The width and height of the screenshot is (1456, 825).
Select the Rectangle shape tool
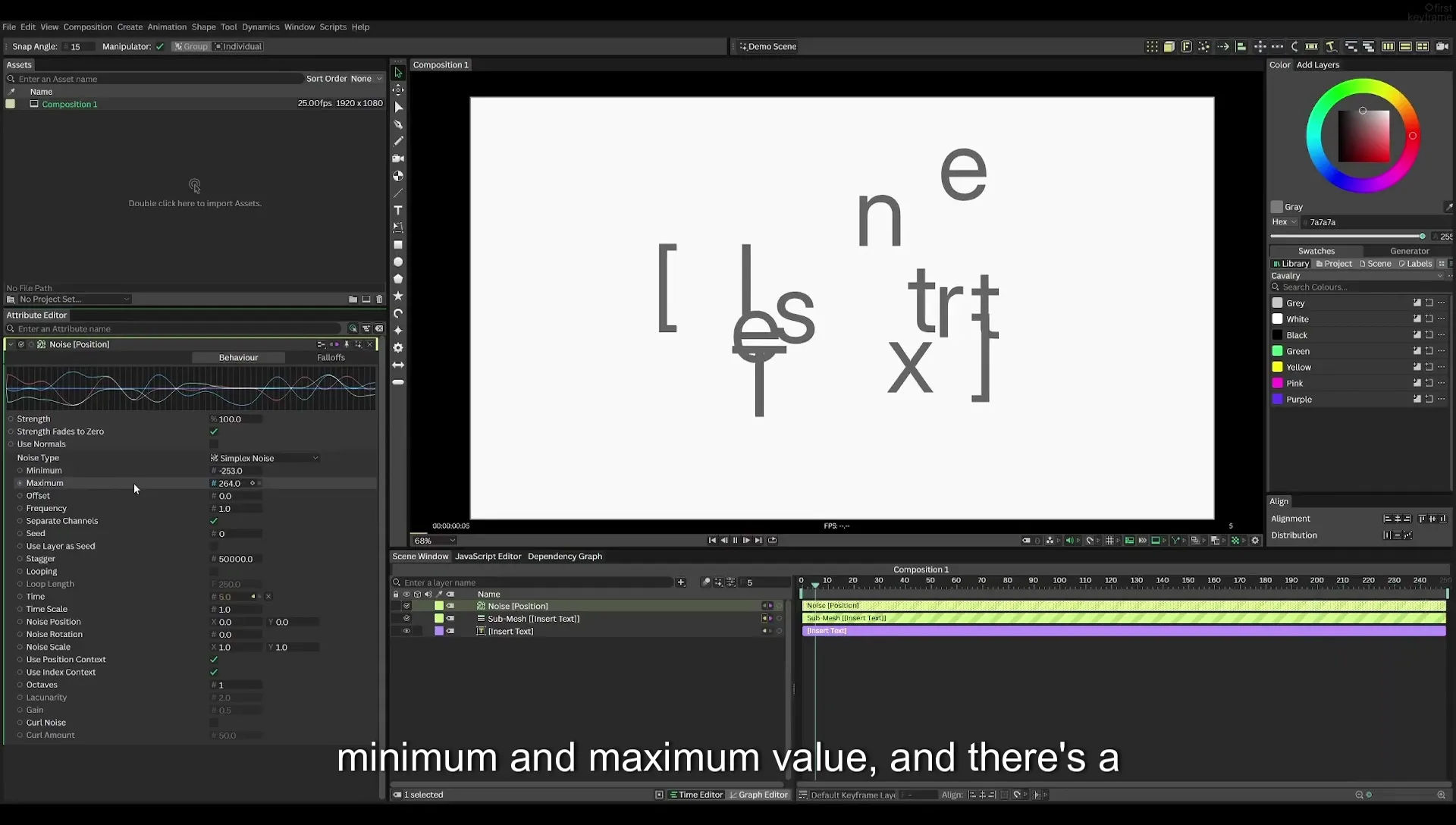pos(397,245)
